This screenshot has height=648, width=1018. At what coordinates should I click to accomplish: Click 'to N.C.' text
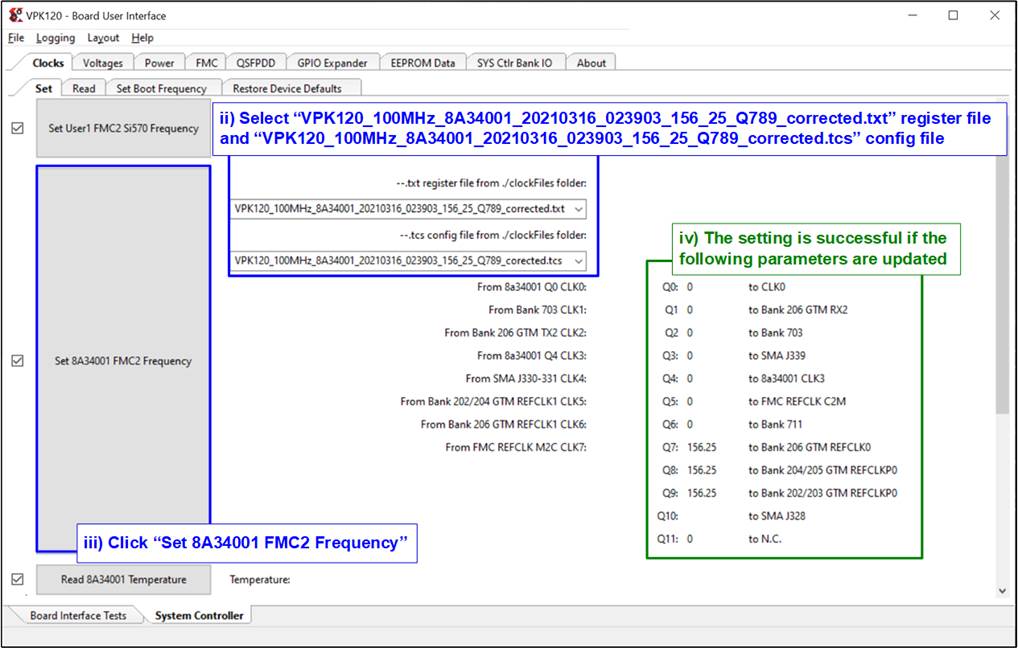(765, 539)
